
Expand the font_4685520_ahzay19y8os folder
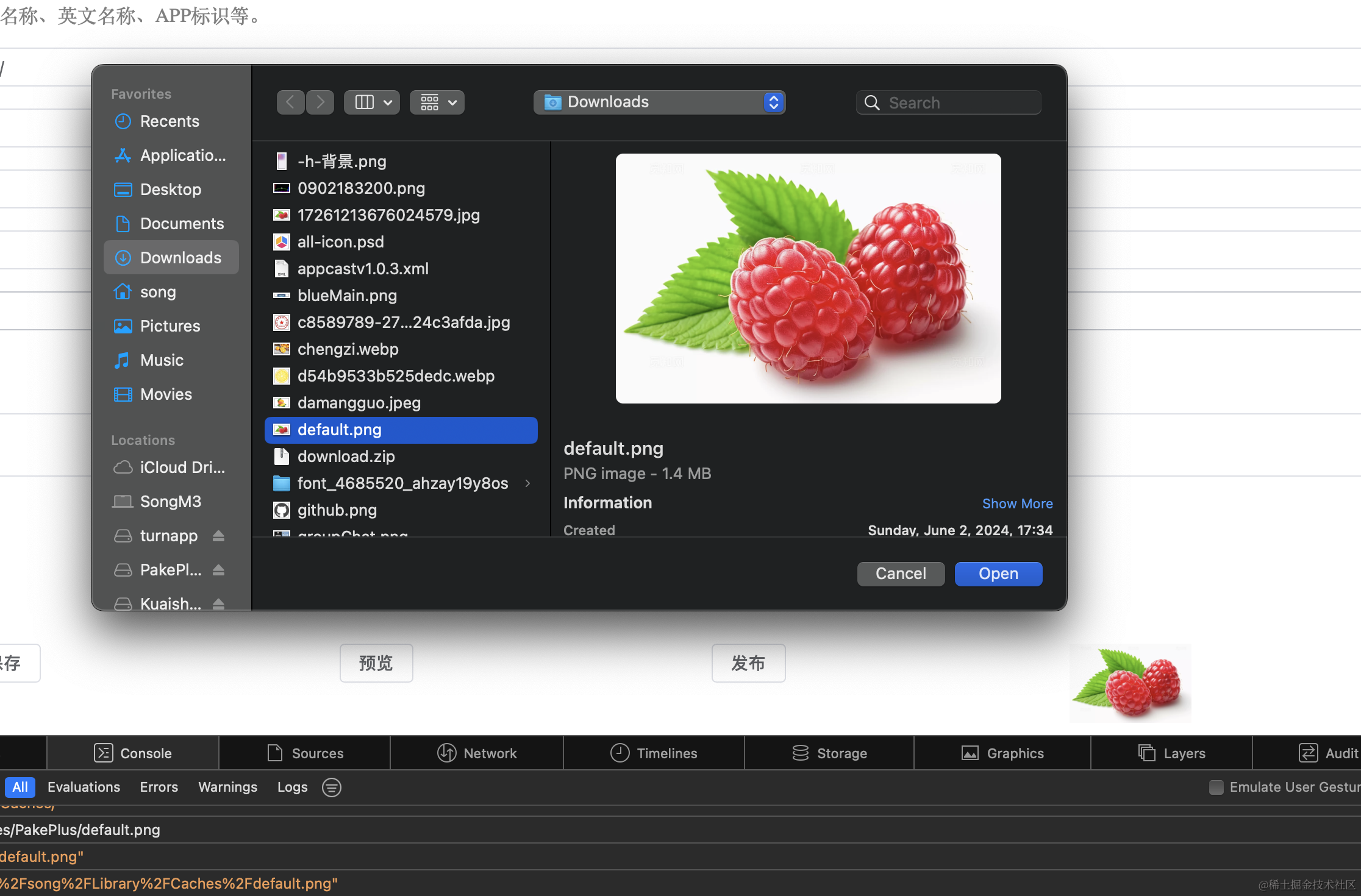pyautogui.click(x=527, y=483)
